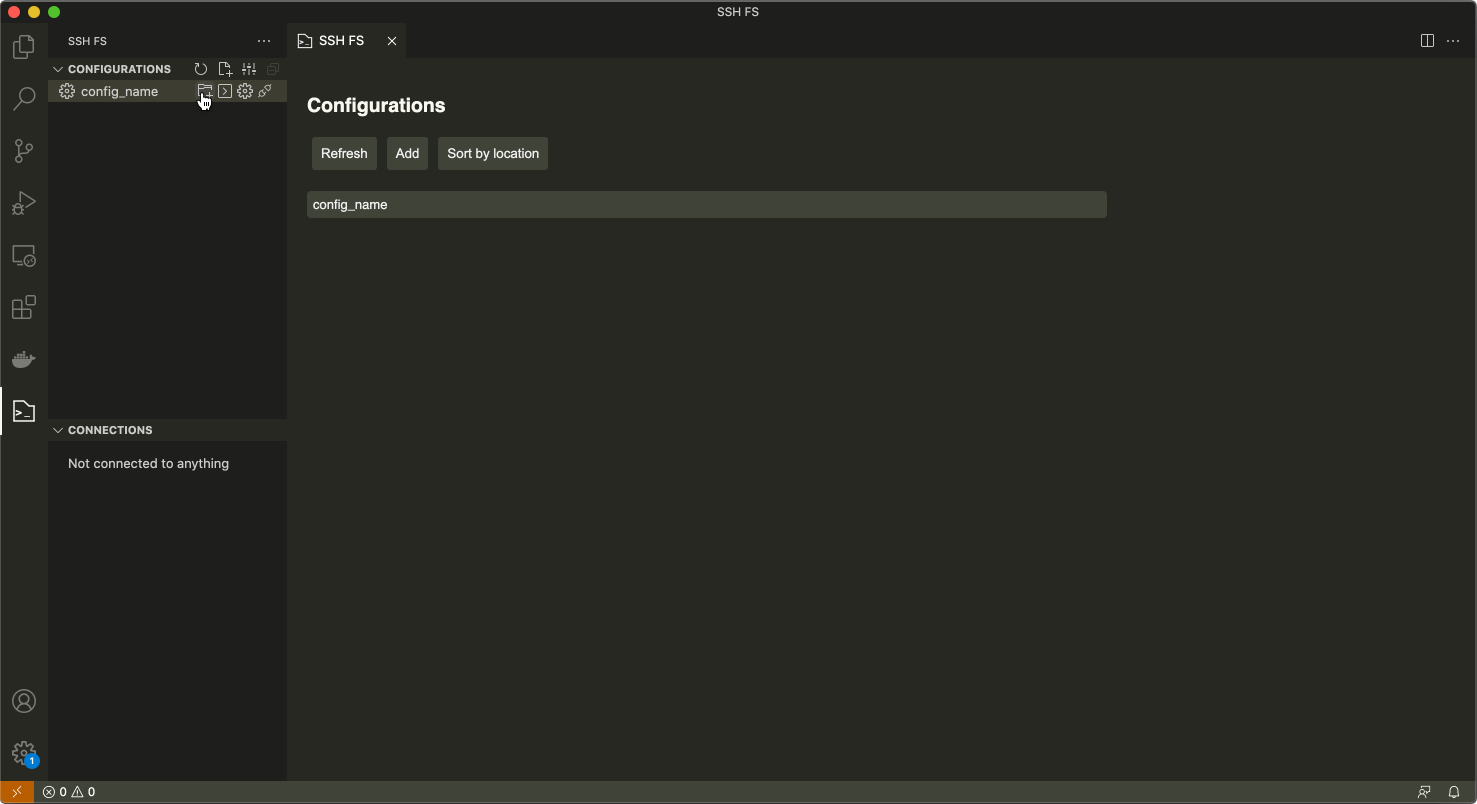Open the Remote Explorer view

point(24,256)
